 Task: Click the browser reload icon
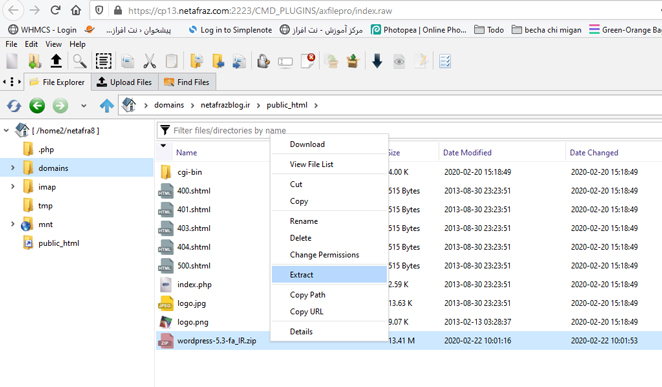point(55,10)
